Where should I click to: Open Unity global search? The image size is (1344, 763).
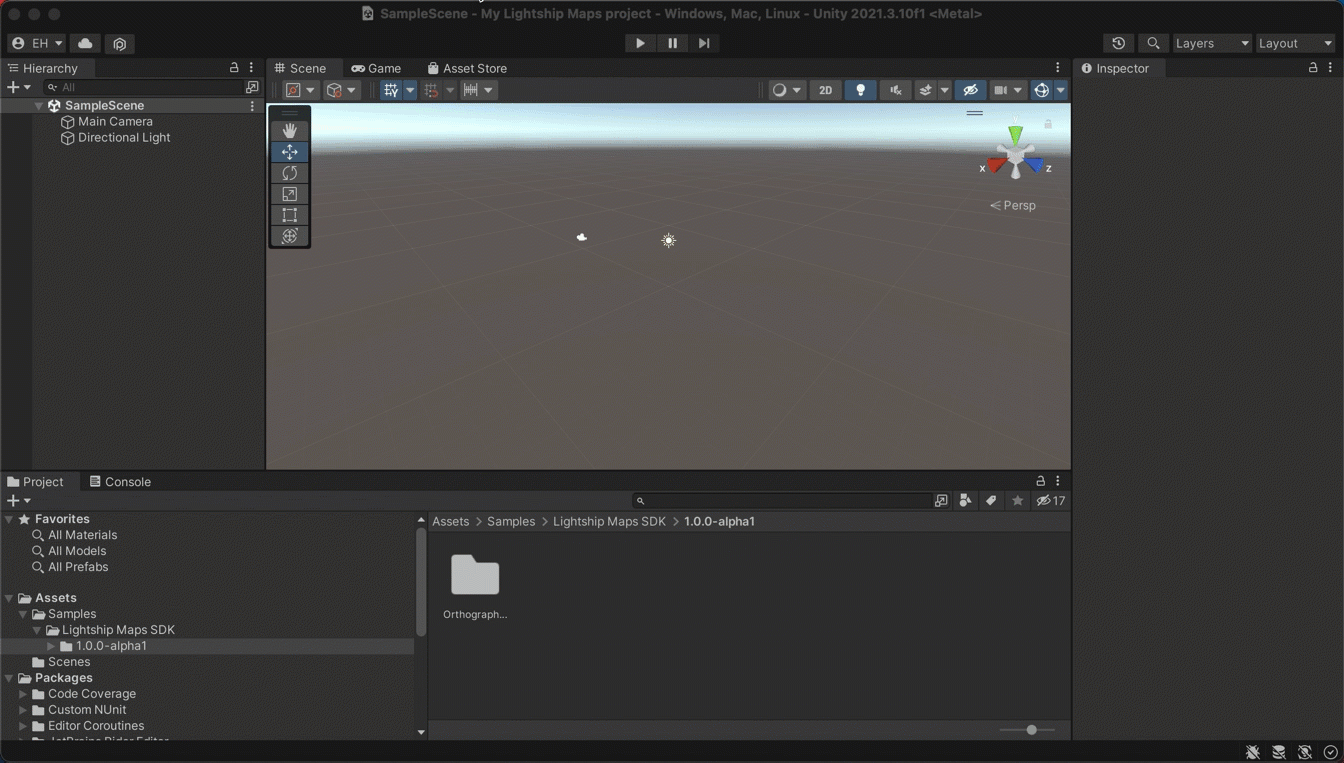tap(1153, 43)
